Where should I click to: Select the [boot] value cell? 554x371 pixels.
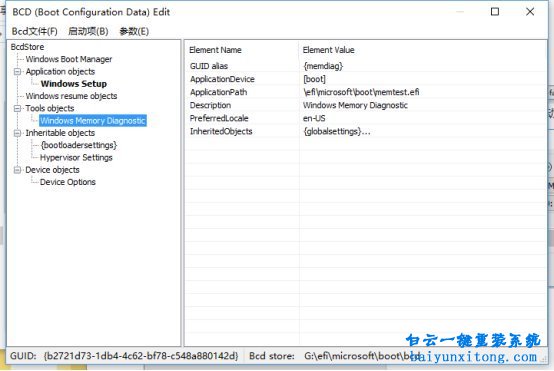[x=314, y=79]
